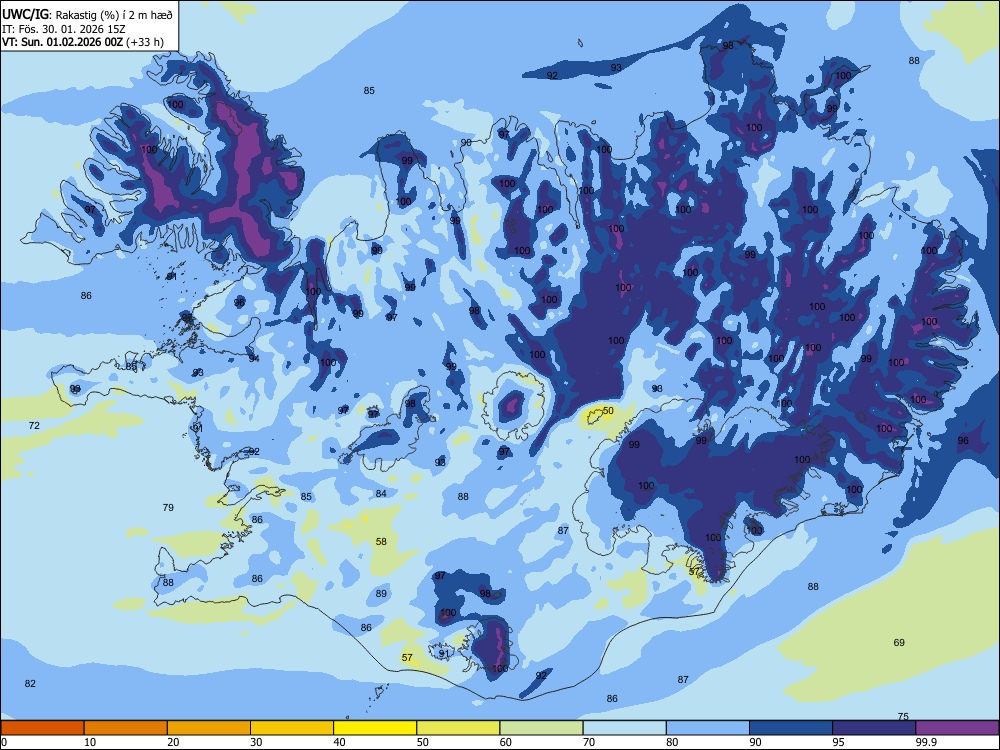Click the legend scale label '10'
The width and height of the screenshot is (1000, 750).
pos(90,742)
